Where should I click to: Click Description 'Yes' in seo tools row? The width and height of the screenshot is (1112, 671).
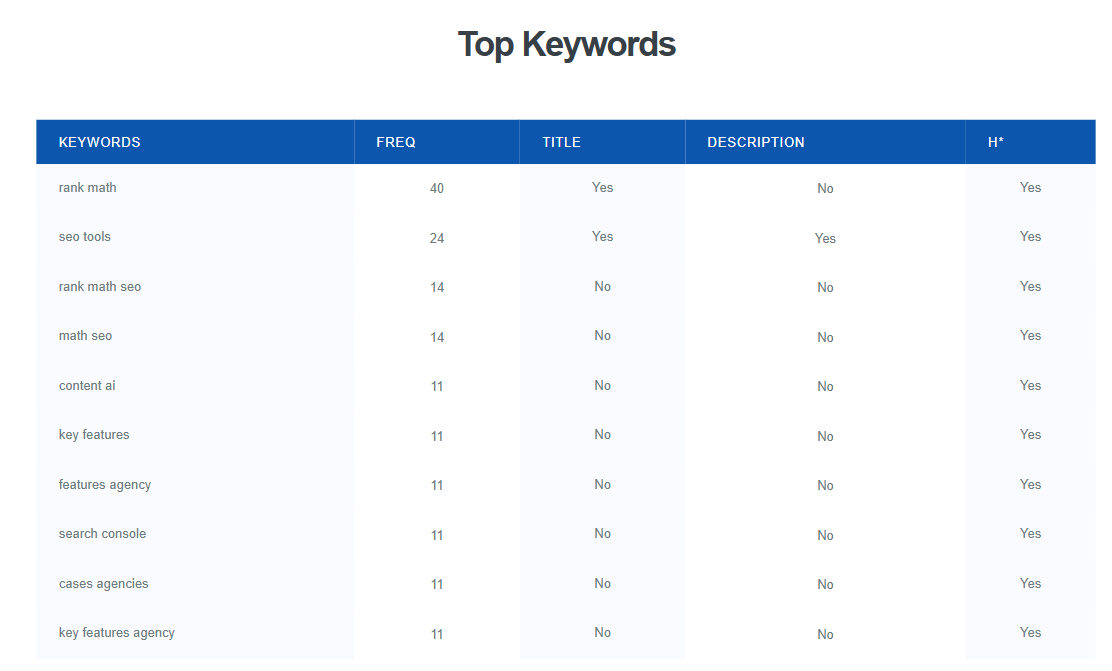(x=825, y=238)
